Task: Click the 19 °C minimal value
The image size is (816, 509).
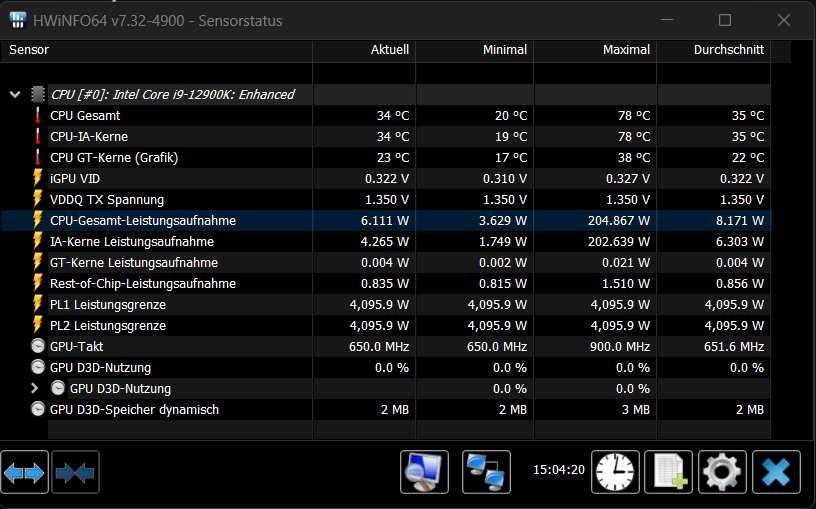Action: [511, 137]
